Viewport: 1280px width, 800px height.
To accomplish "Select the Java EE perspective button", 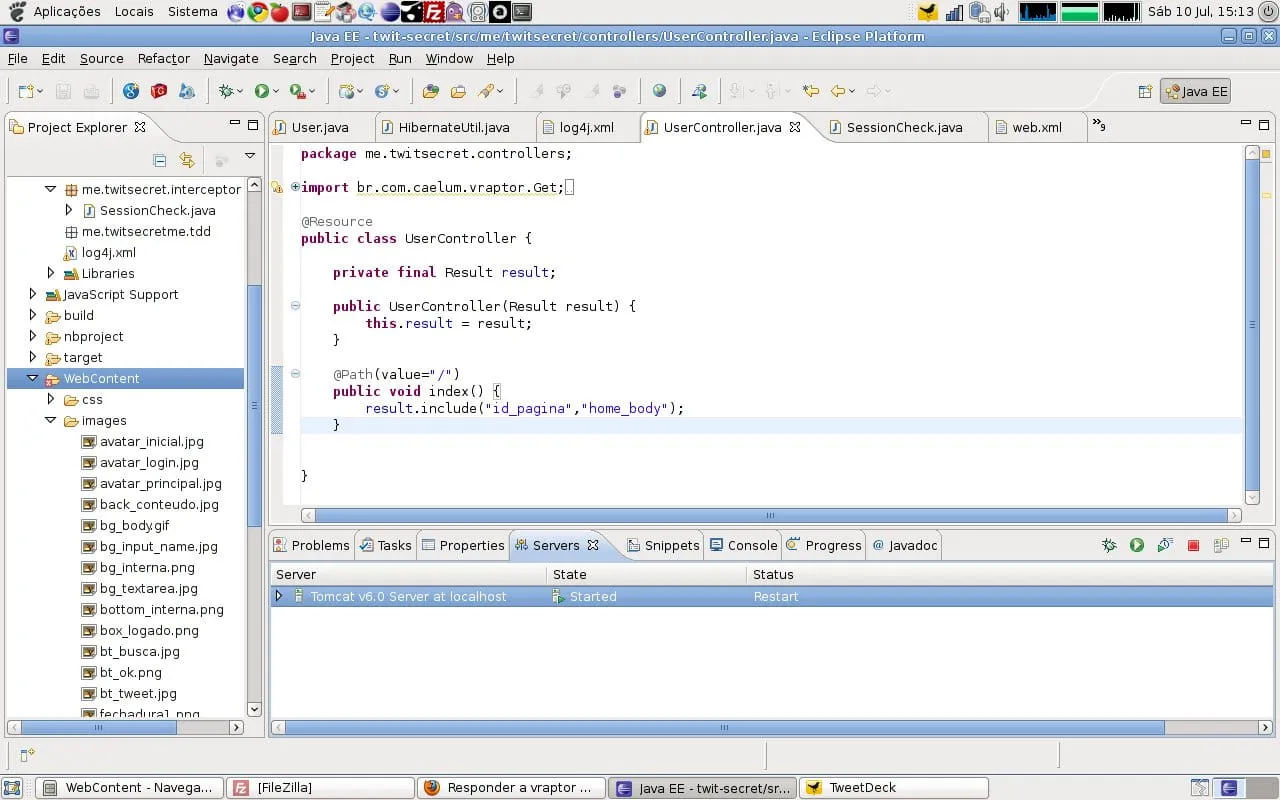I will coord(1195,91).
